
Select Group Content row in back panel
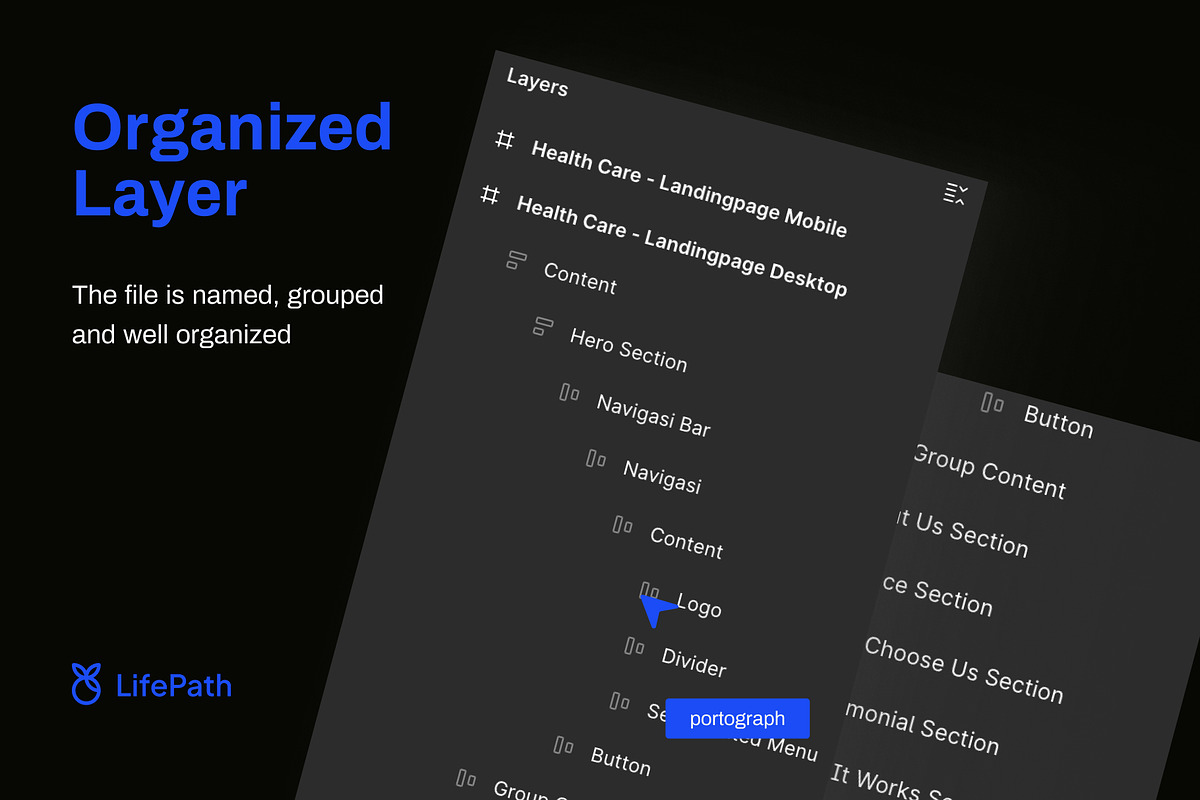point(989,471)
